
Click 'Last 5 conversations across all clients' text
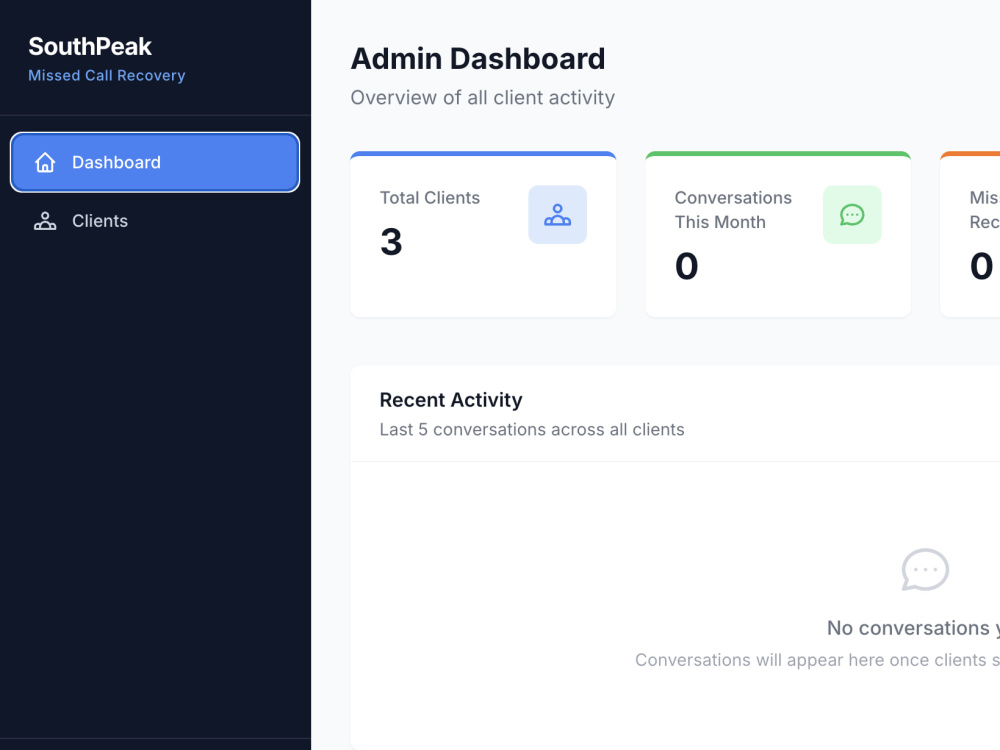click(532, 429)
